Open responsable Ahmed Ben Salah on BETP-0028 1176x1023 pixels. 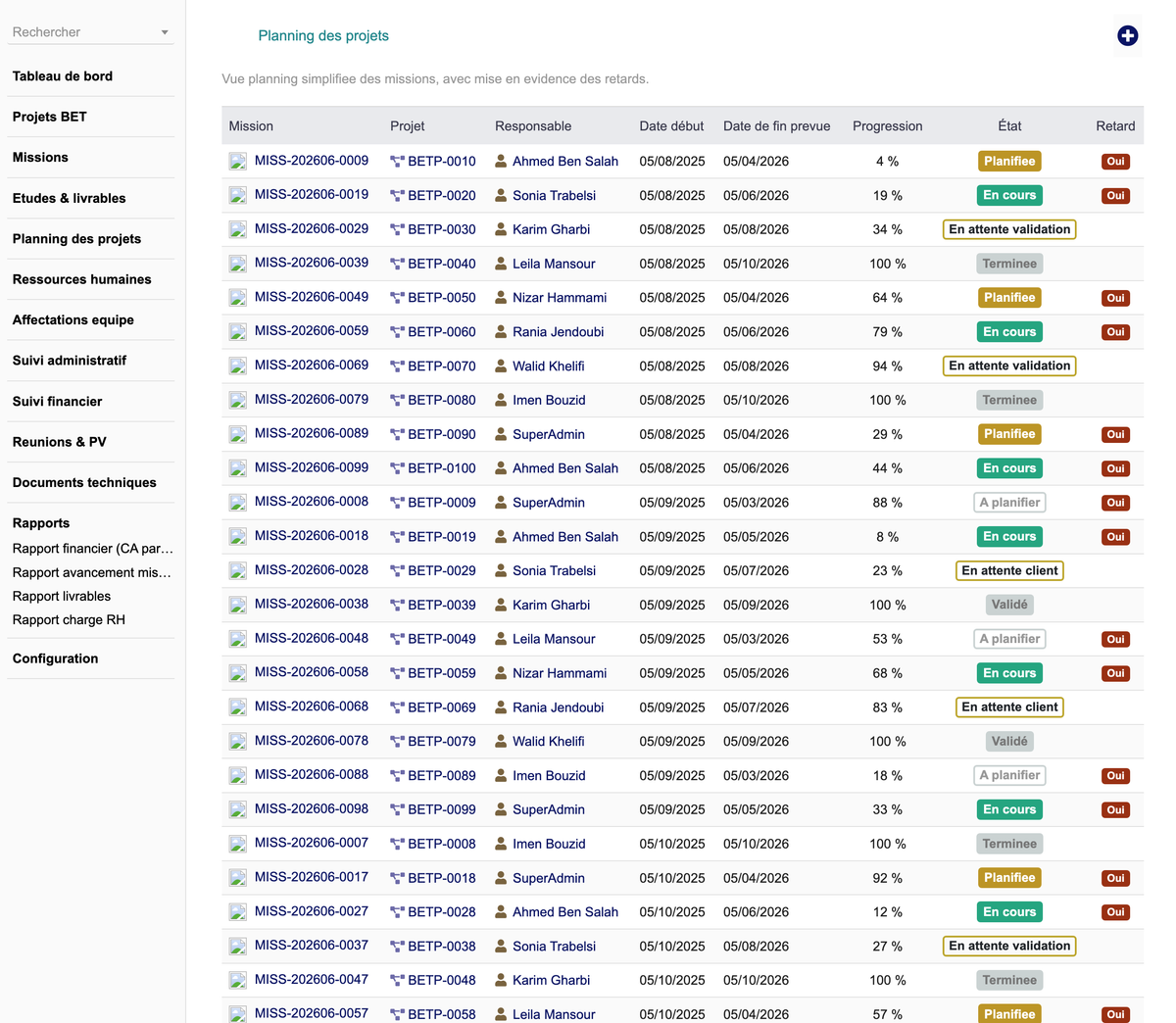(565, 912)
